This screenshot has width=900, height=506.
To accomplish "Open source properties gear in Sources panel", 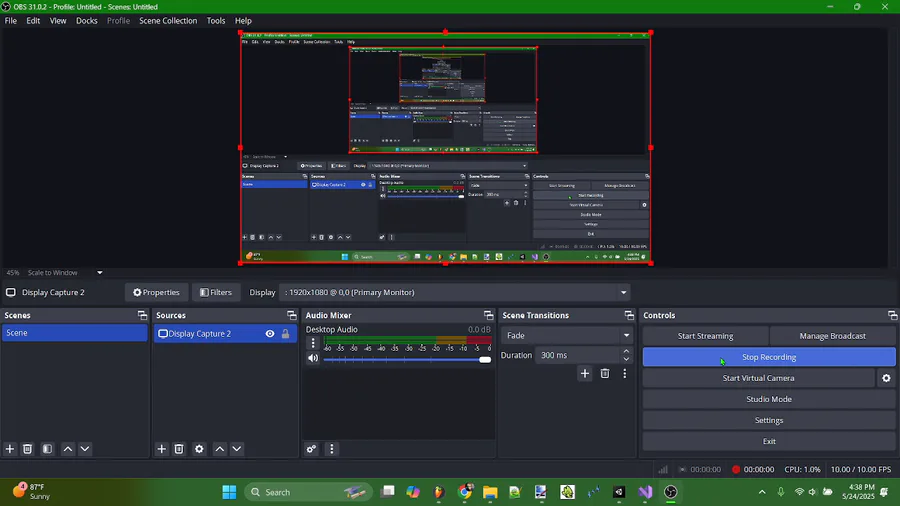I will tap(199, 449).
